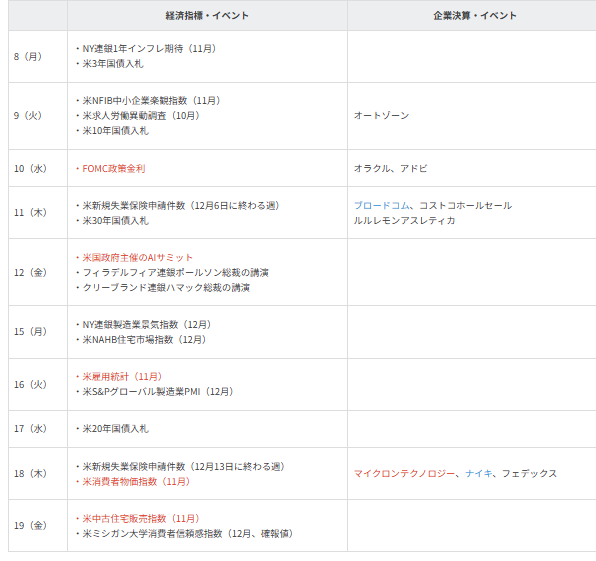The height and width of the screenshot is (561, 596).
Task: Select 米中古住宅販売指数（11月） entry
Action: (141, 518)
